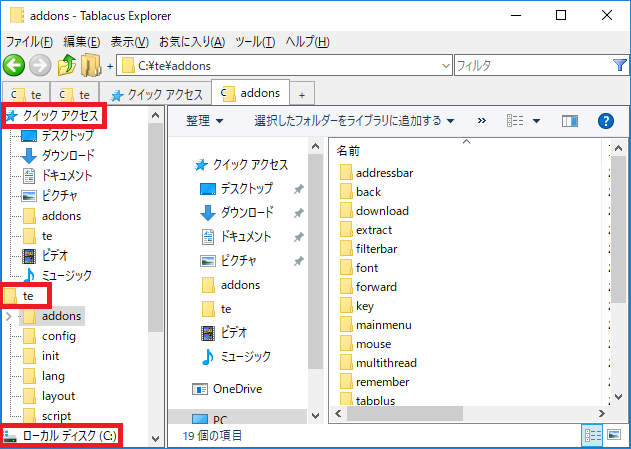Open the ヘルプ(H) menu

tap(307, 41)
